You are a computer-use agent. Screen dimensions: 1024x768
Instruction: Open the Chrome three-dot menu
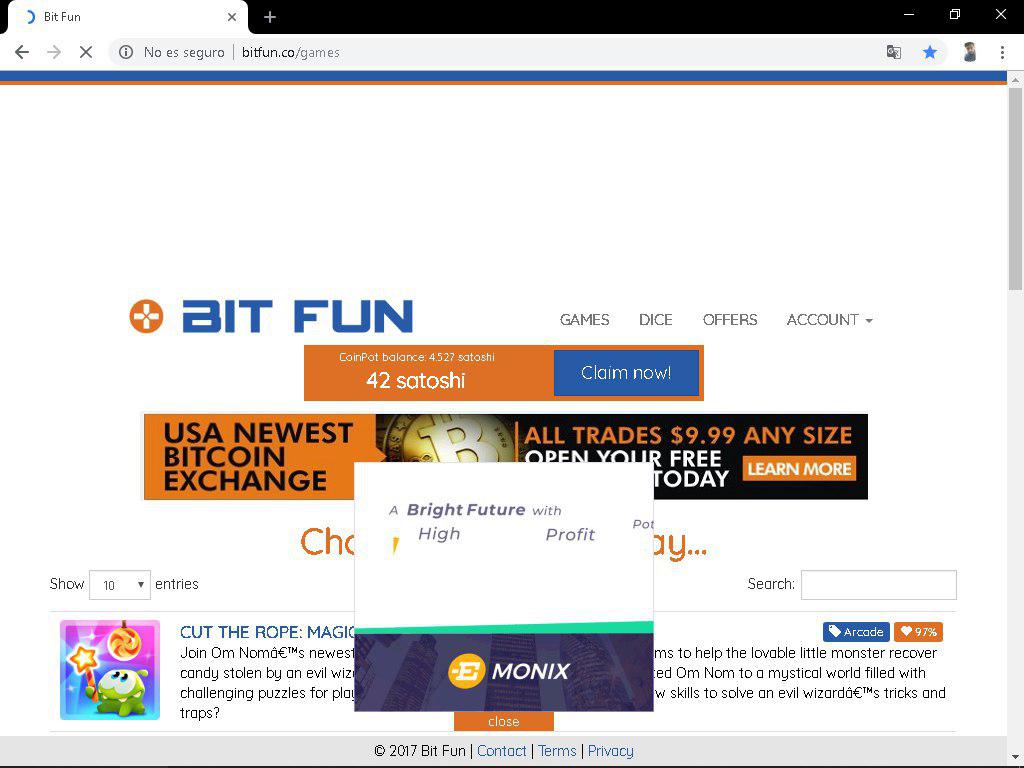[1002, 52]
